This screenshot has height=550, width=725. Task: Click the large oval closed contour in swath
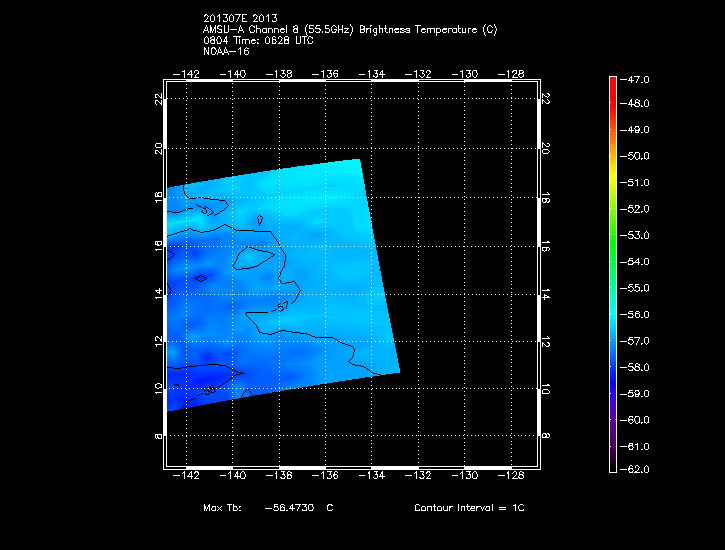[x=254, y=259]
